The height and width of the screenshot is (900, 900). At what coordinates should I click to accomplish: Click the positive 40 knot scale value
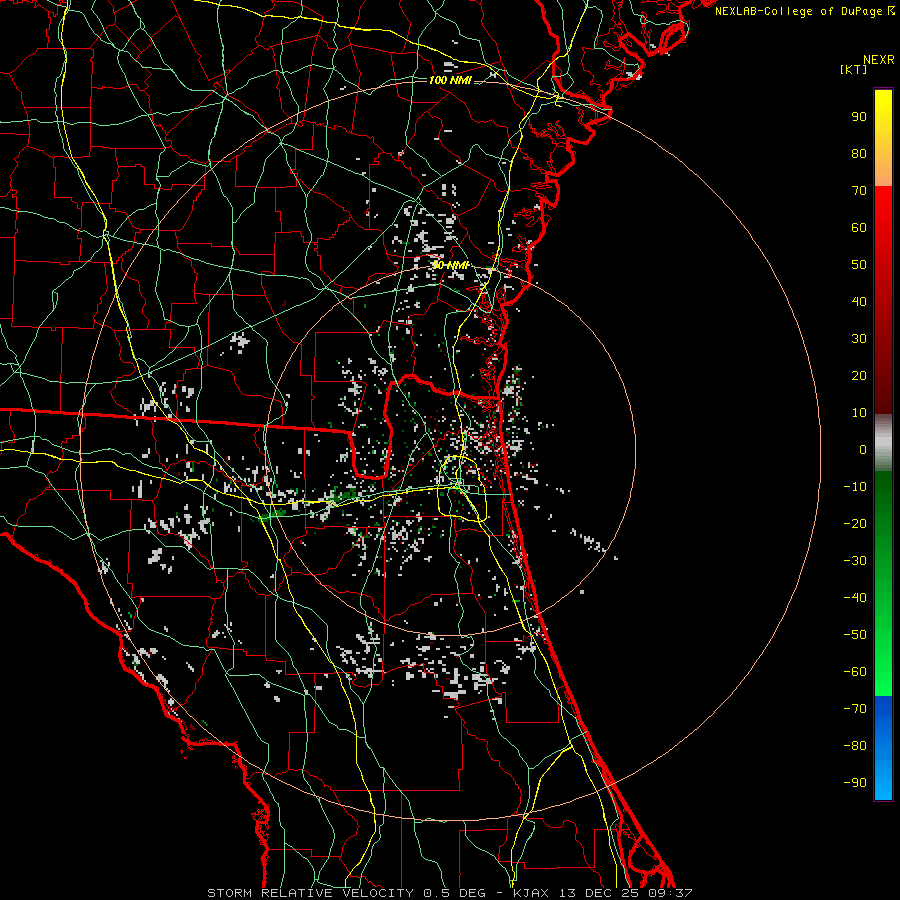[x=859, y=301]
